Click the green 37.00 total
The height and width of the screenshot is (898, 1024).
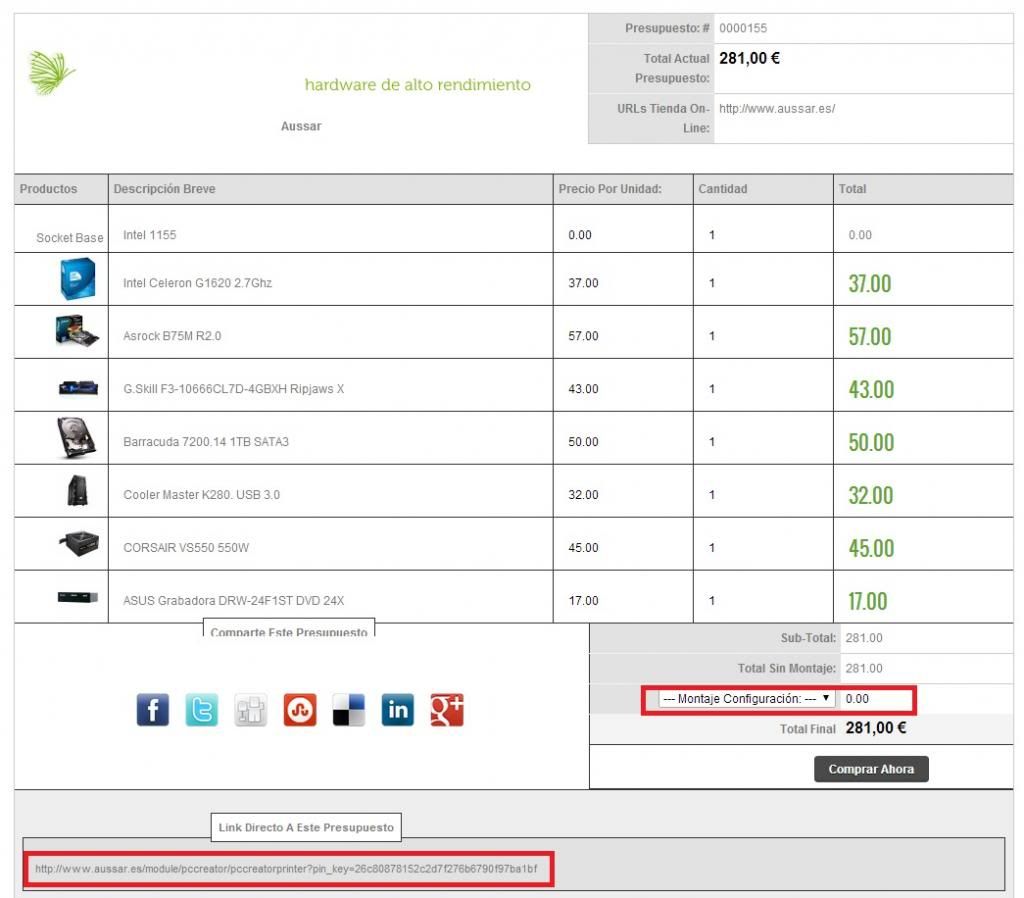(x=869, y=283)
